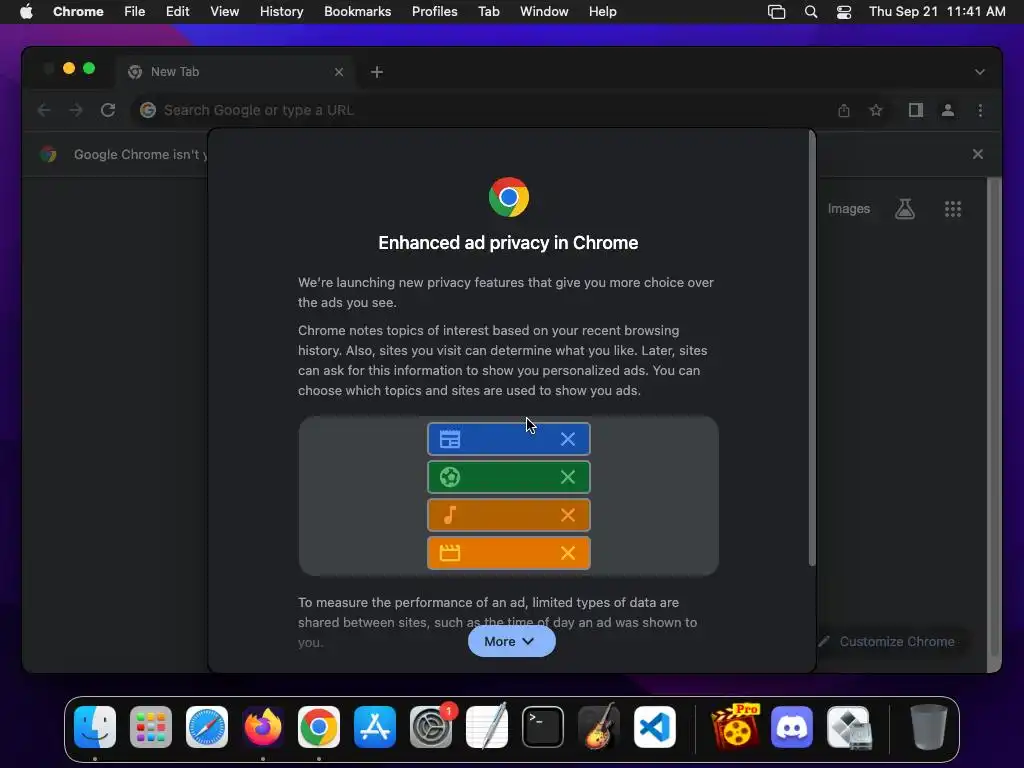Open the History menu

[281, 12]
